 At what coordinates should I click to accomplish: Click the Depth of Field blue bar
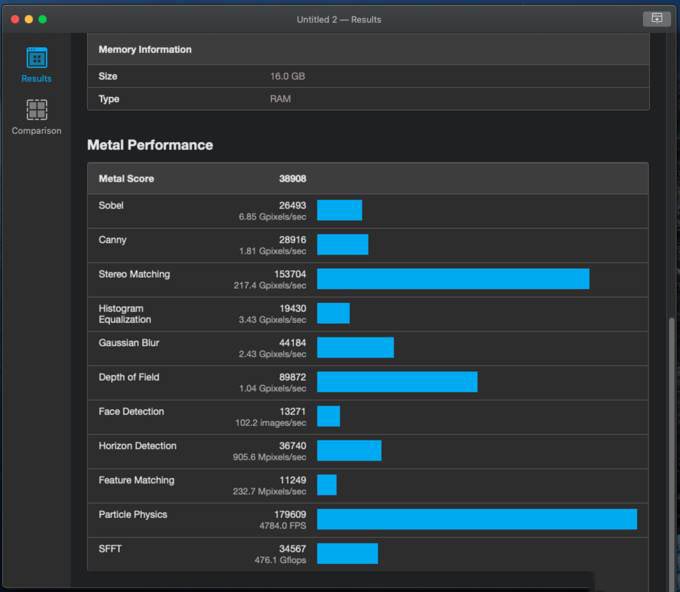397,382
